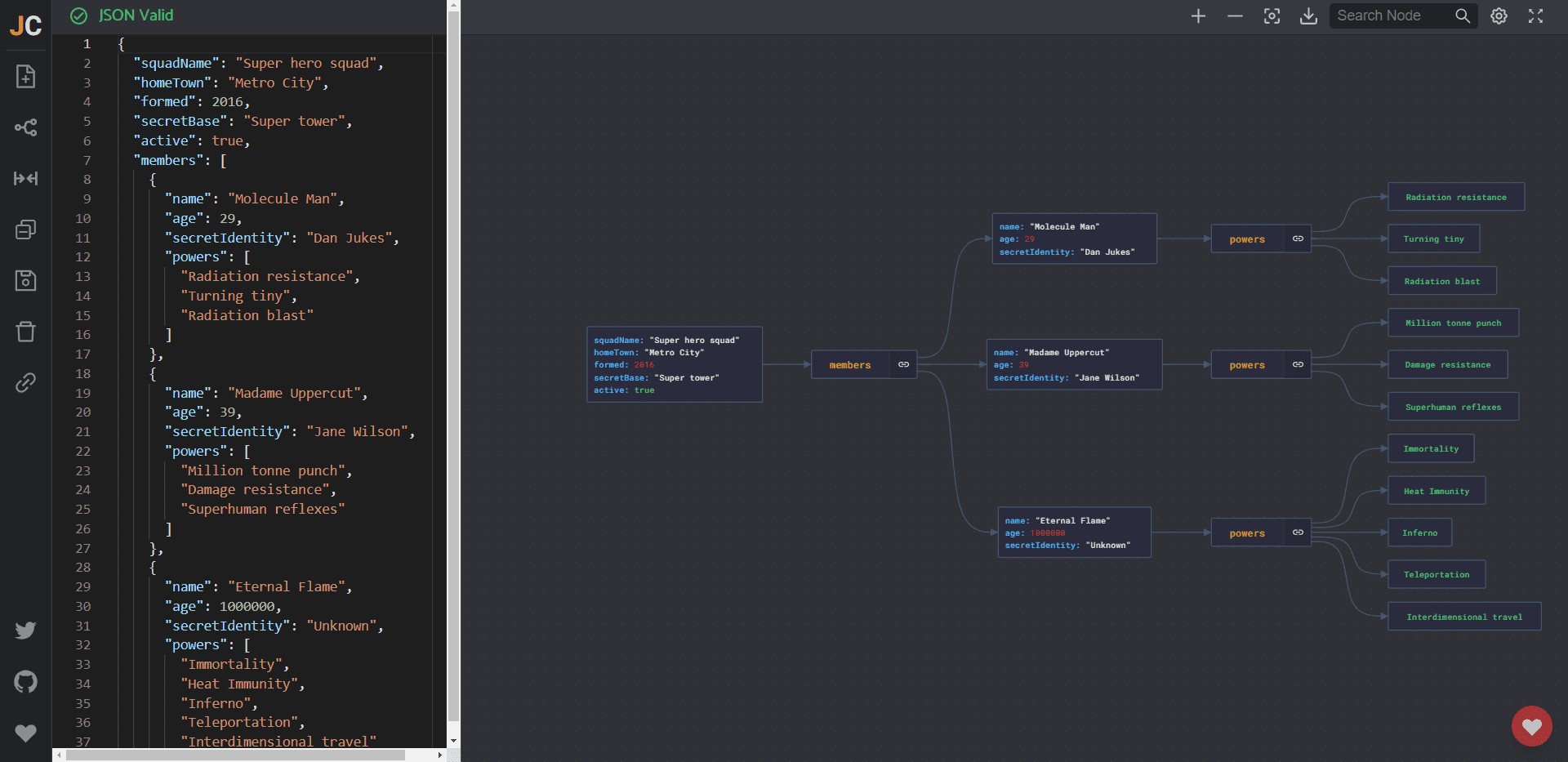Click editor line with "squadName" key
Screen dimensions: 1568x762
pyautogui.click(x=258, y=63)
